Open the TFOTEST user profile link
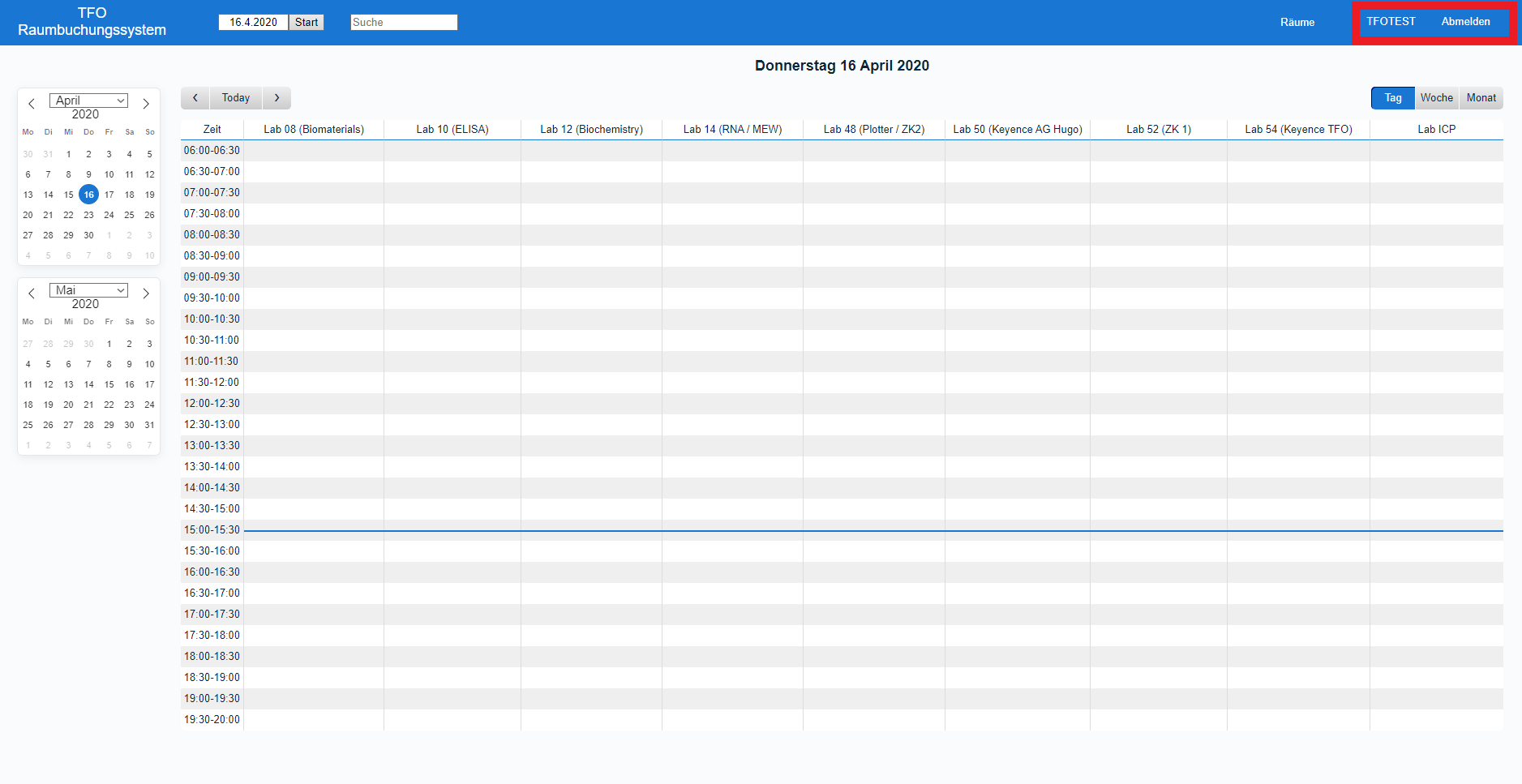The height and width of the screenshot is (784, 1522). 1391,22
